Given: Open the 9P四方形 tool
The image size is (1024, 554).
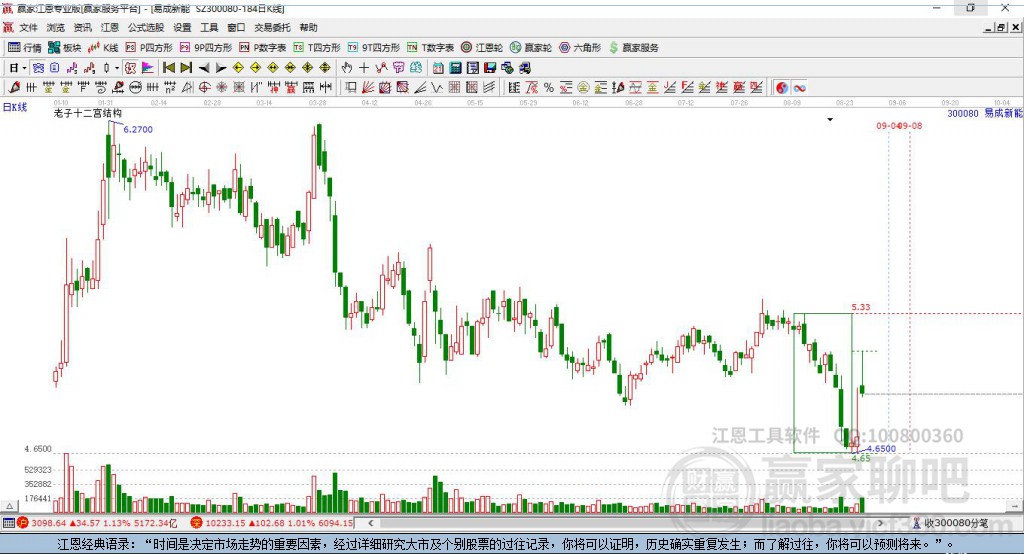Looking at the screenshot, I should pos(206,48).
